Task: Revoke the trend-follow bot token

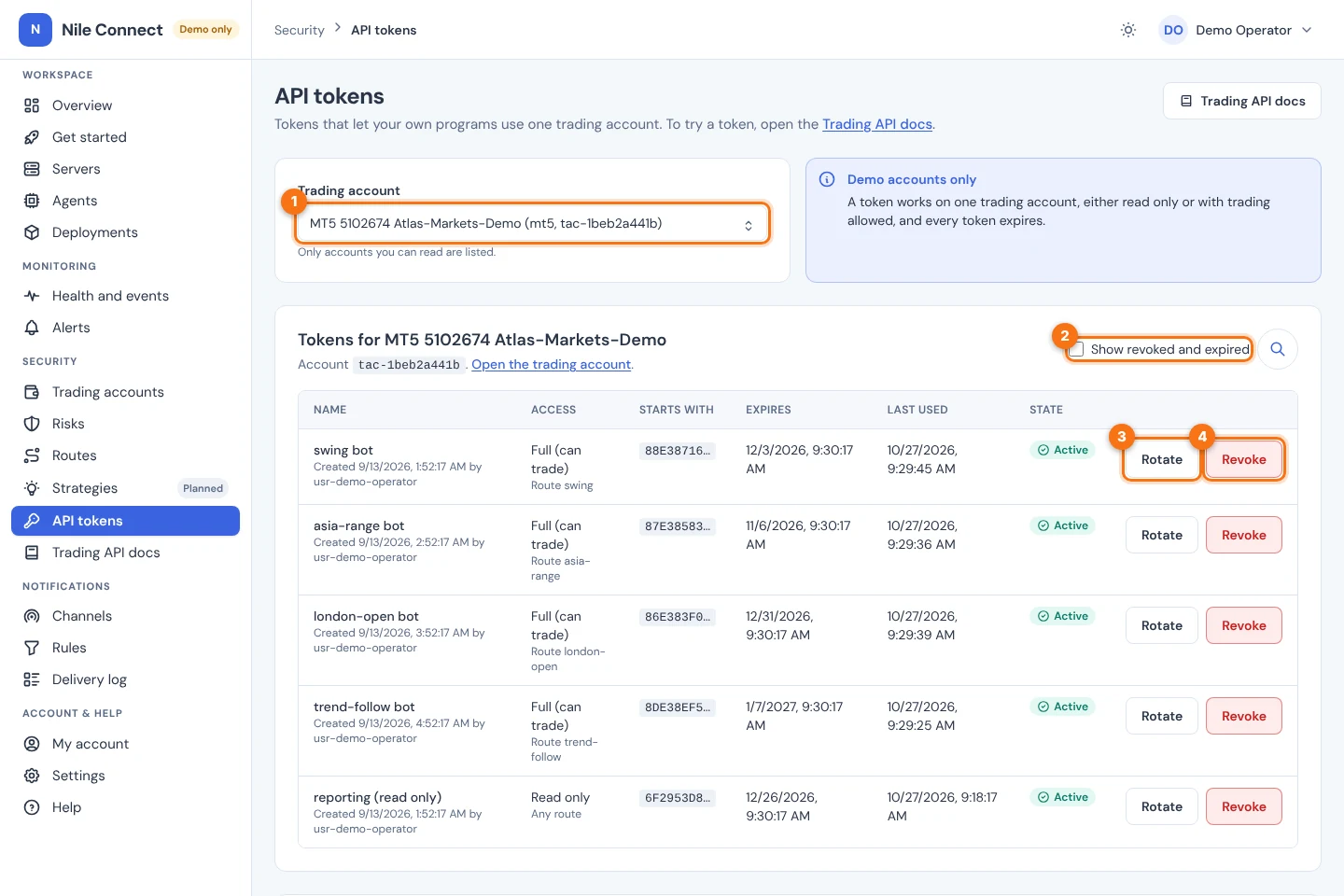Action: [1244, 716]
